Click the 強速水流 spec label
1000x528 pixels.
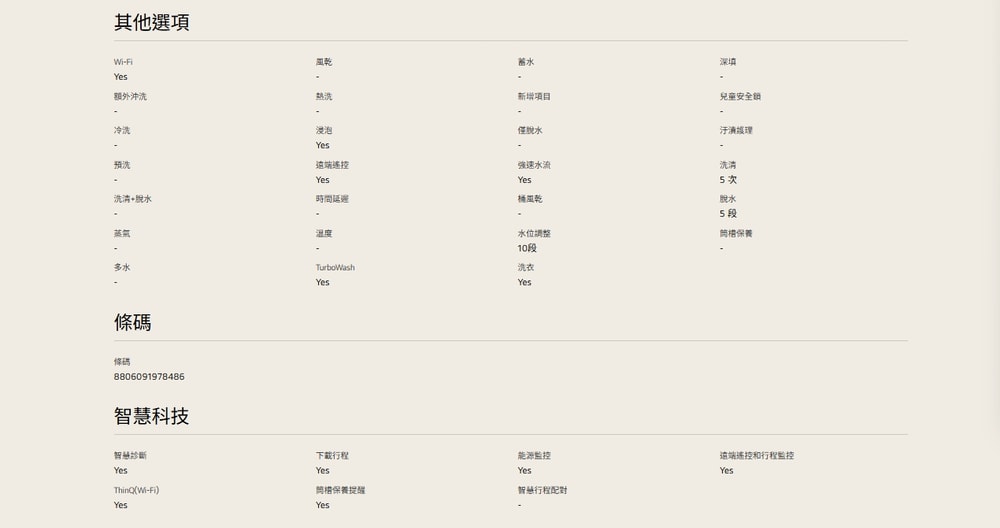click(x=534, y=165)
